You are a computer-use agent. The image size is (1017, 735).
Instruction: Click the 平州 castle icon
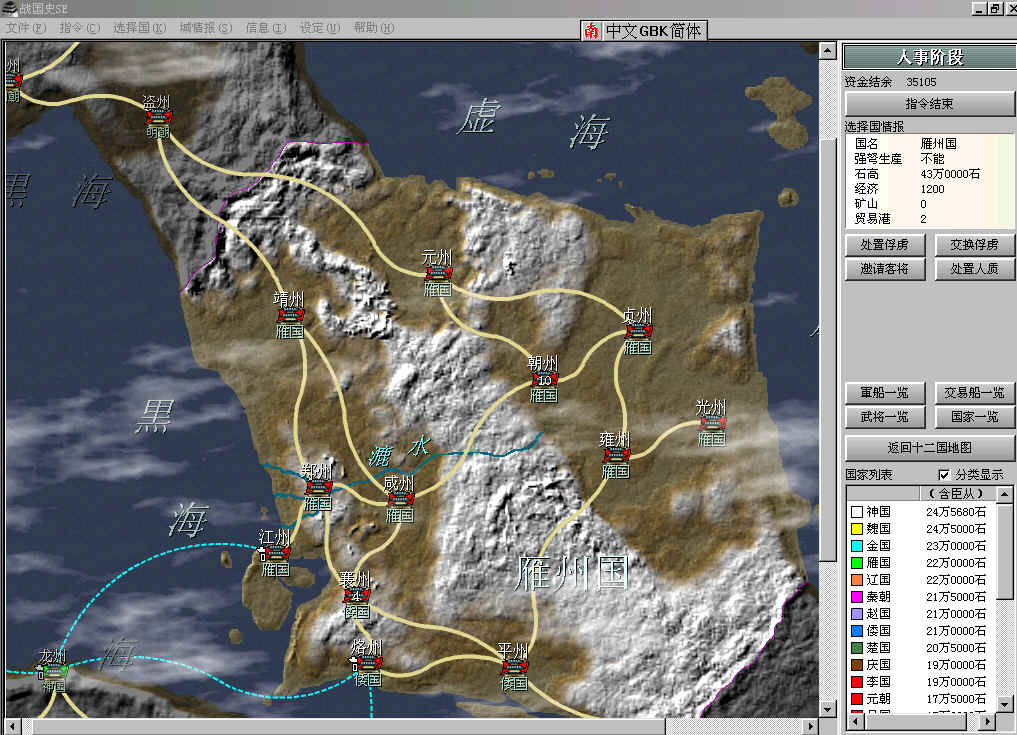(514, 667)
